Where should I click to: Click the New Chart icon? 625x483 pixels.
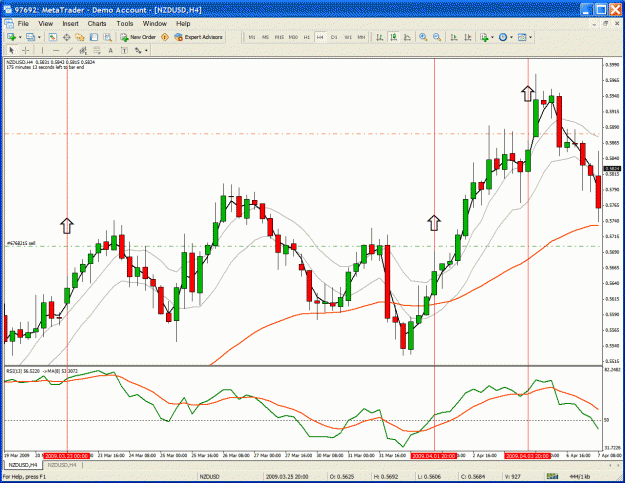tap(11, 37)
